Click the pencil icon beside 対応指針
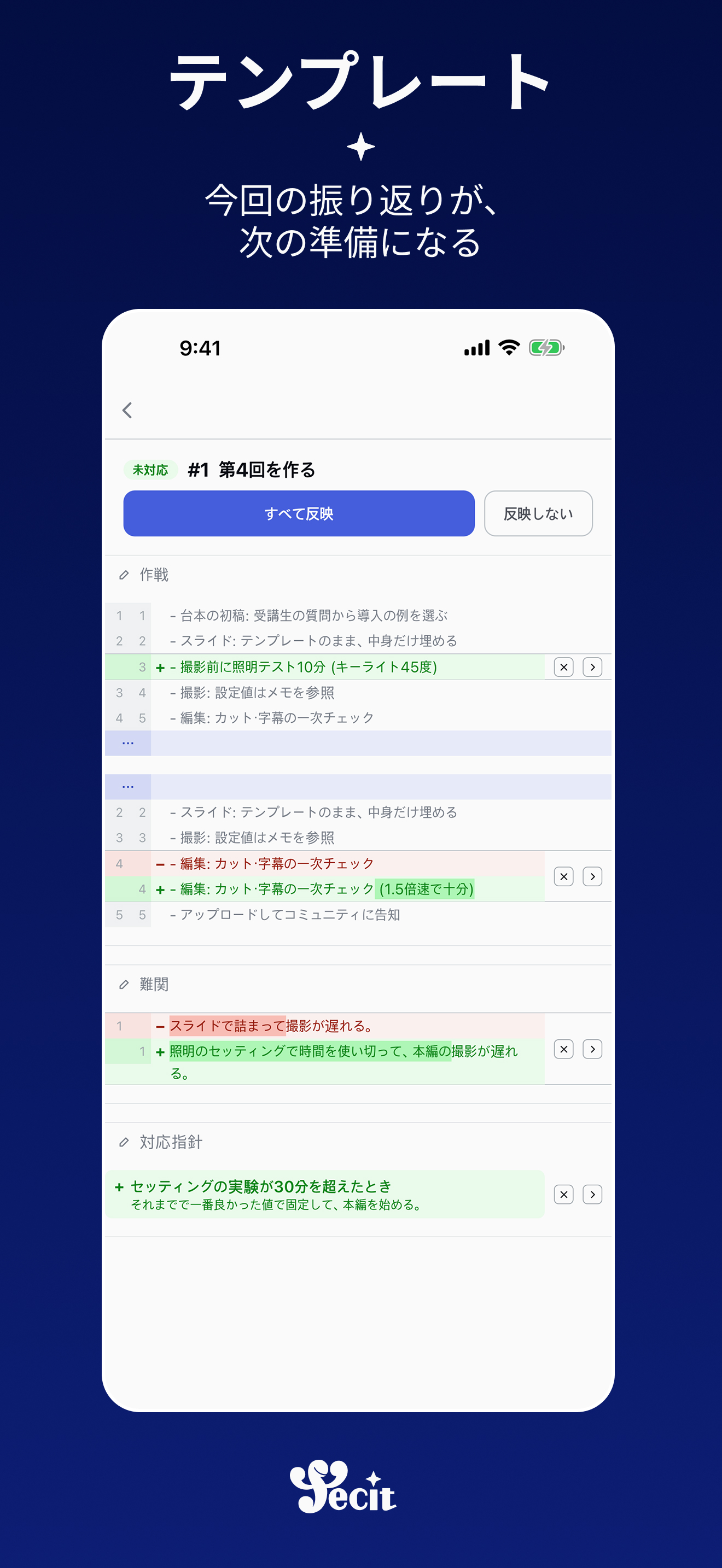This screenshot has height=1568, width=722. (124, 1142)
